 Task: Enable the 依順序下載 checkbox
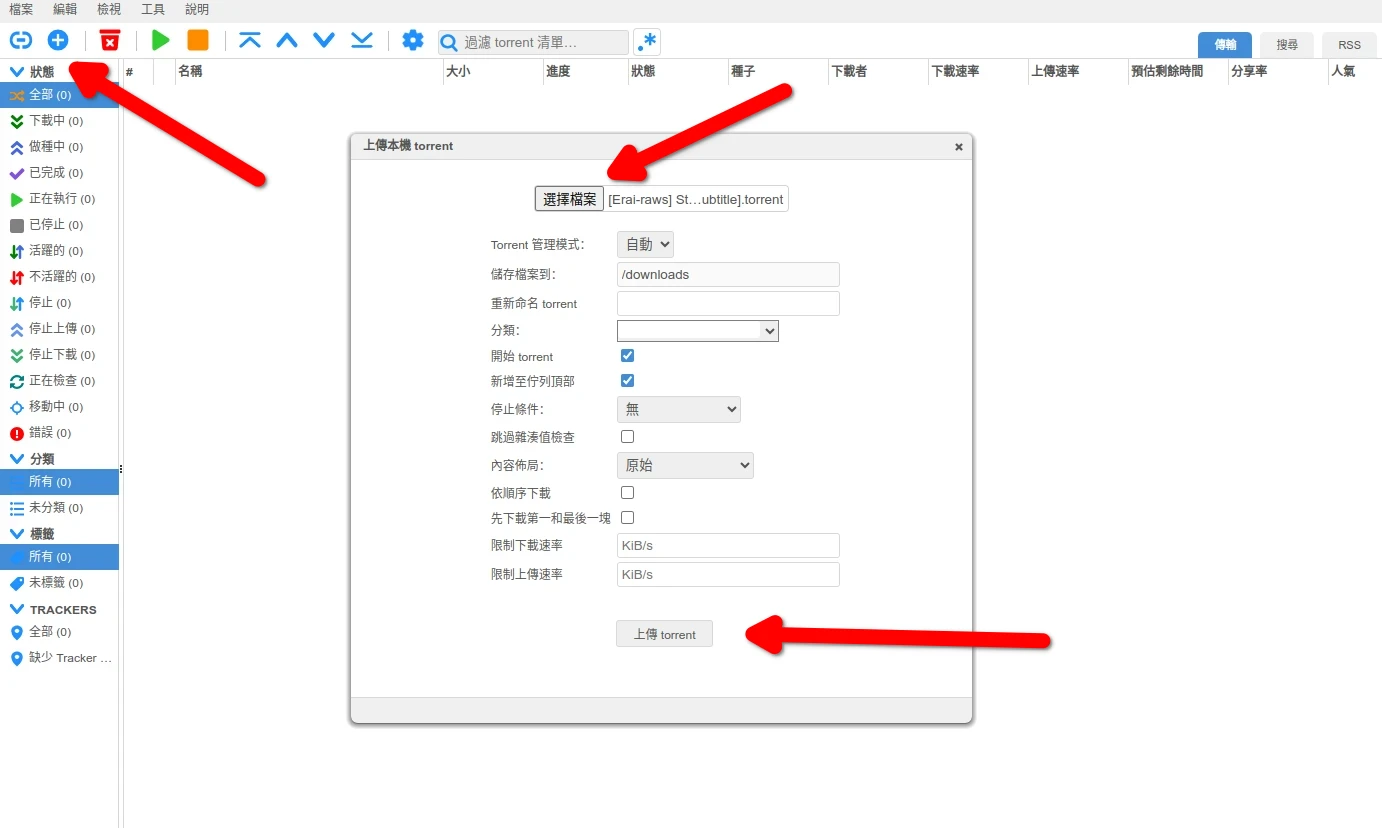pyautogui.click(x=627, y=492)
